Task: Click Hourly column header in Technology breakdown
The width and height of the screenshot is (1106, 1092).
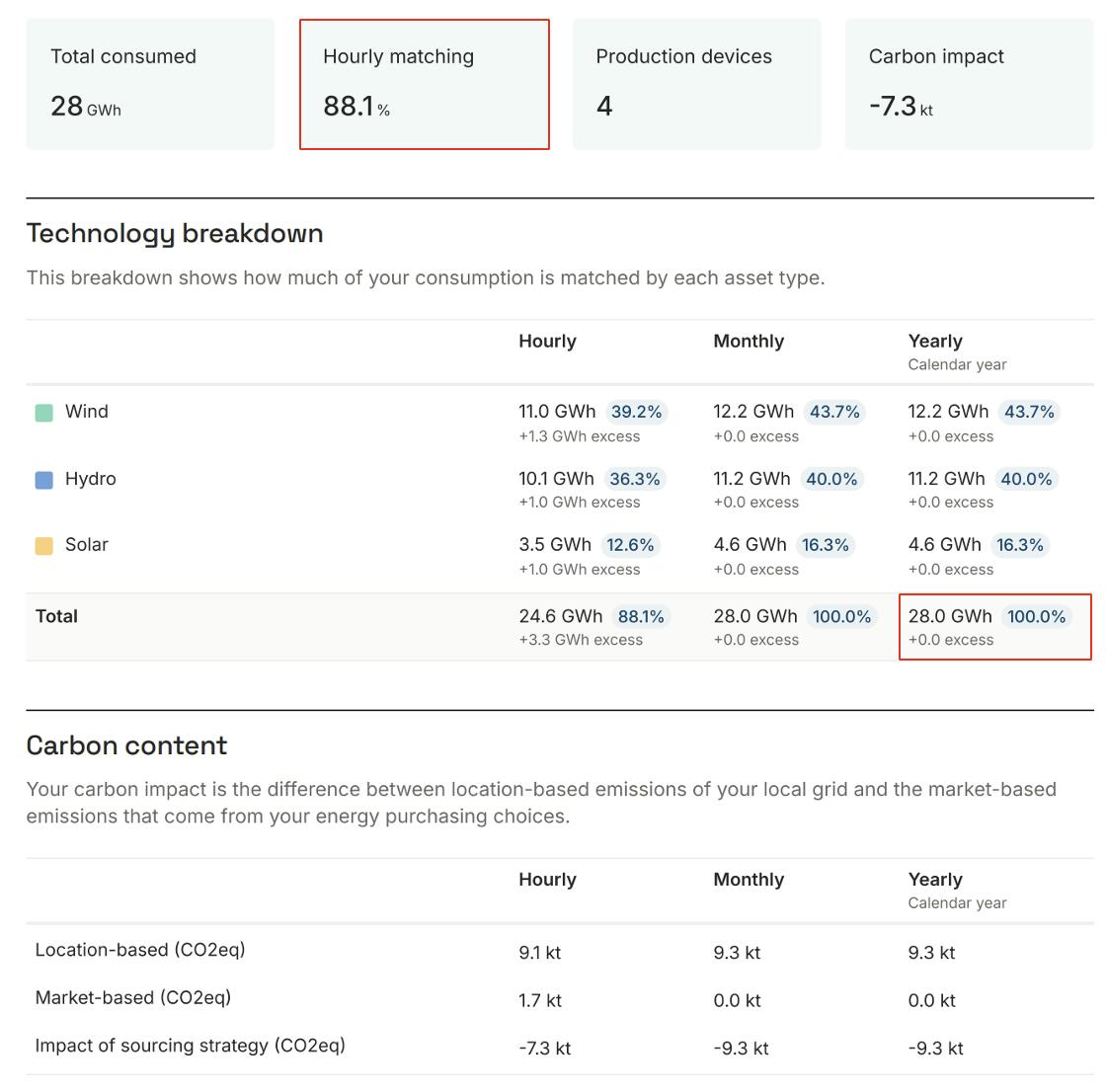Action: (x=547, y=342)
